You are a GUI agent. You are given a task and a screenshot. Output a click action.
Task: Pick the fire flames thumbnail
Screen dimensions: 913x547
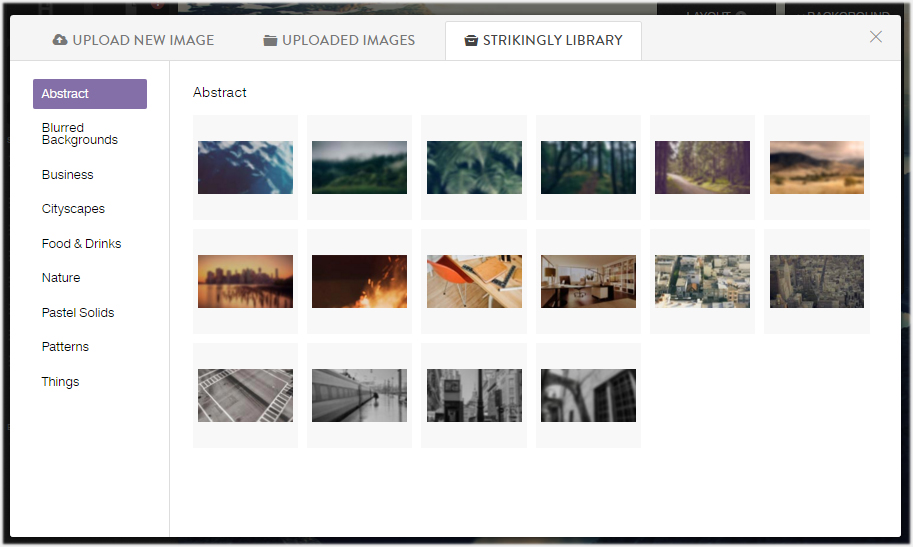pos(359,281)
